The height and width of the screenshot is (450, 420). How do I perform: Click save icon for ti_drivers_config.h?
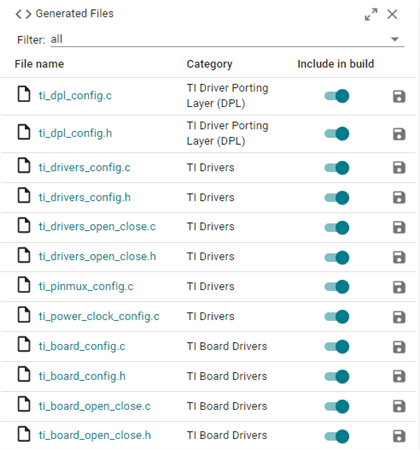[x=399, y=197]
